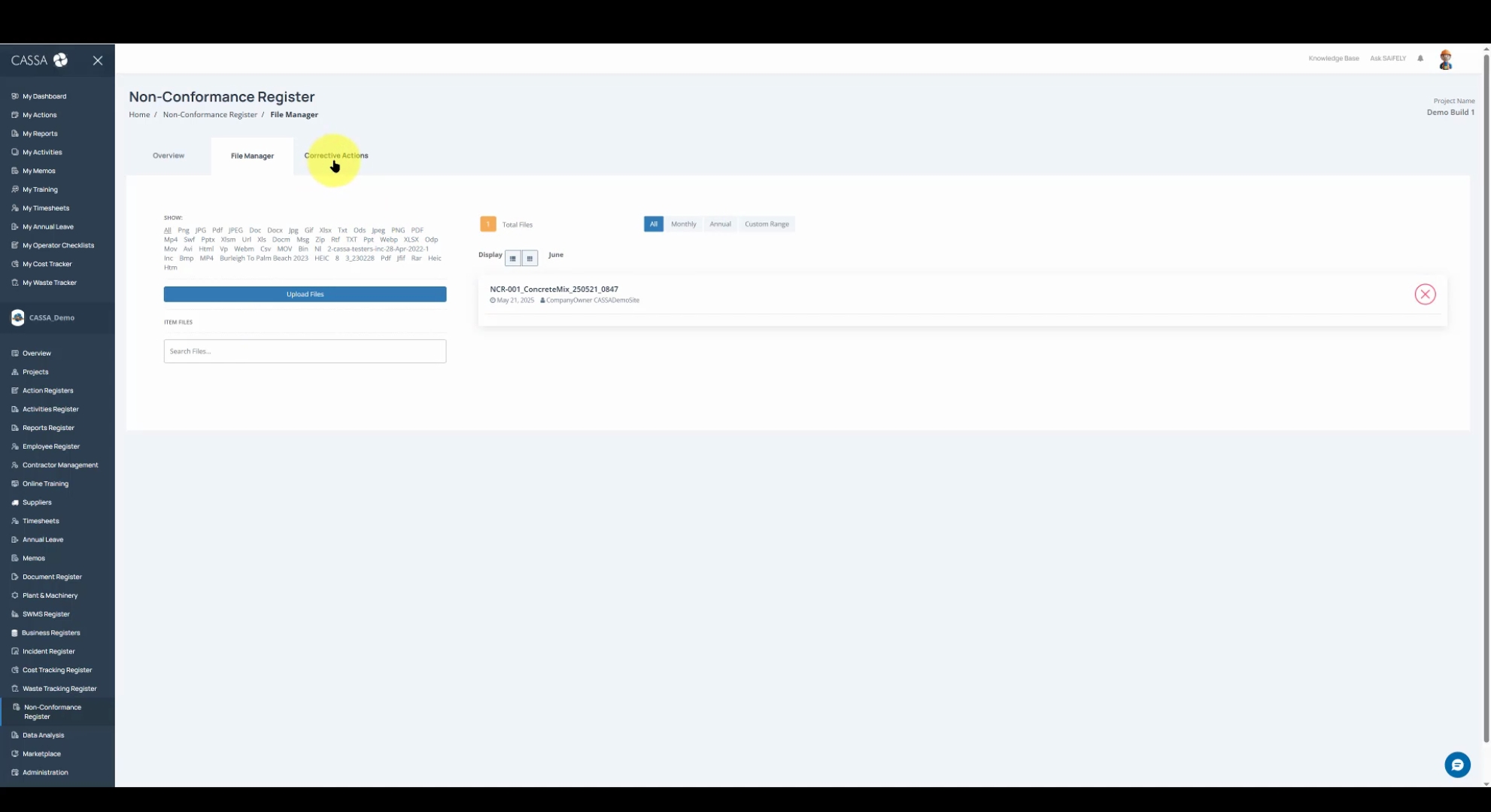
Task: Open the chat support bubble
Action: [1457, 765]
